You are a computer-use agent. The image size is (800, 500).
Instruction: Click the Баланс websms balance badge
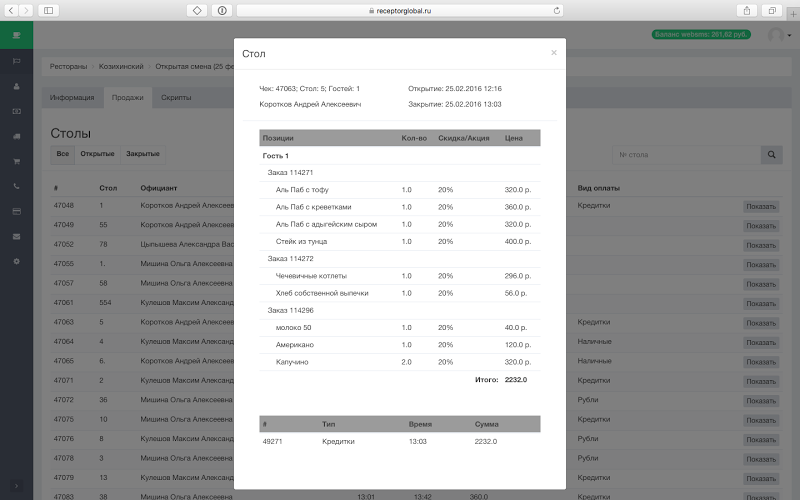point(701,34)
